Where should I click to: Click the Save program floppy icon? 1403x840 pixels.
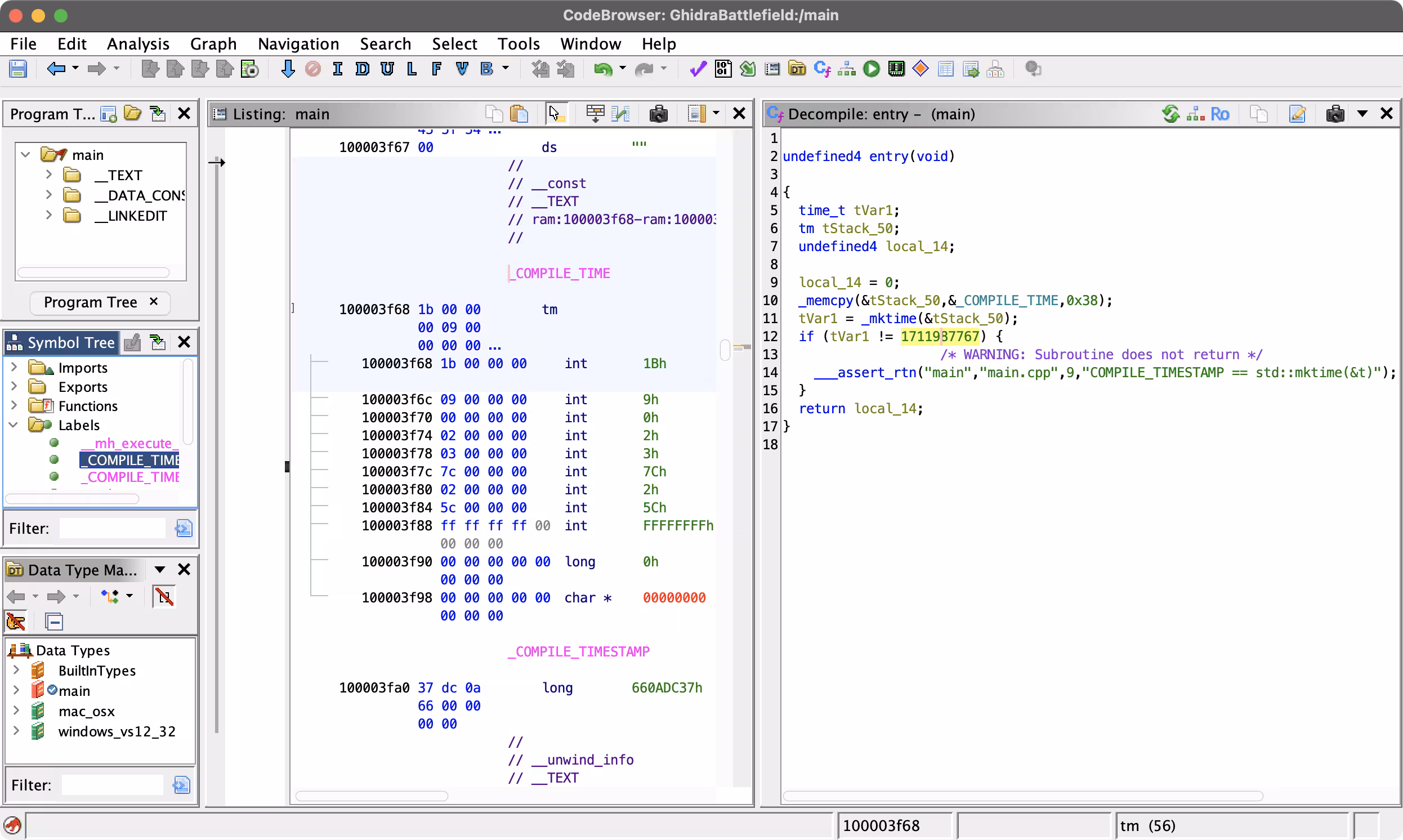pyautogui.click(x=18, y=69)
